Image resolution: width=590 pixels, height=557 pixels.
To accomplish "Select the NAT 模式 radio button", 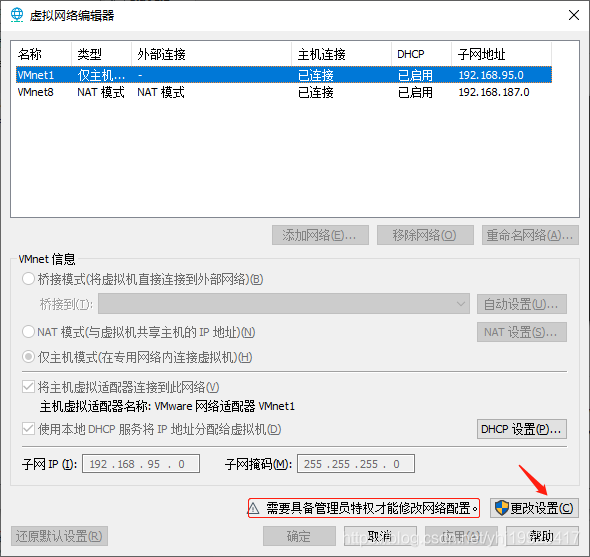I will [x=29, y=332].
